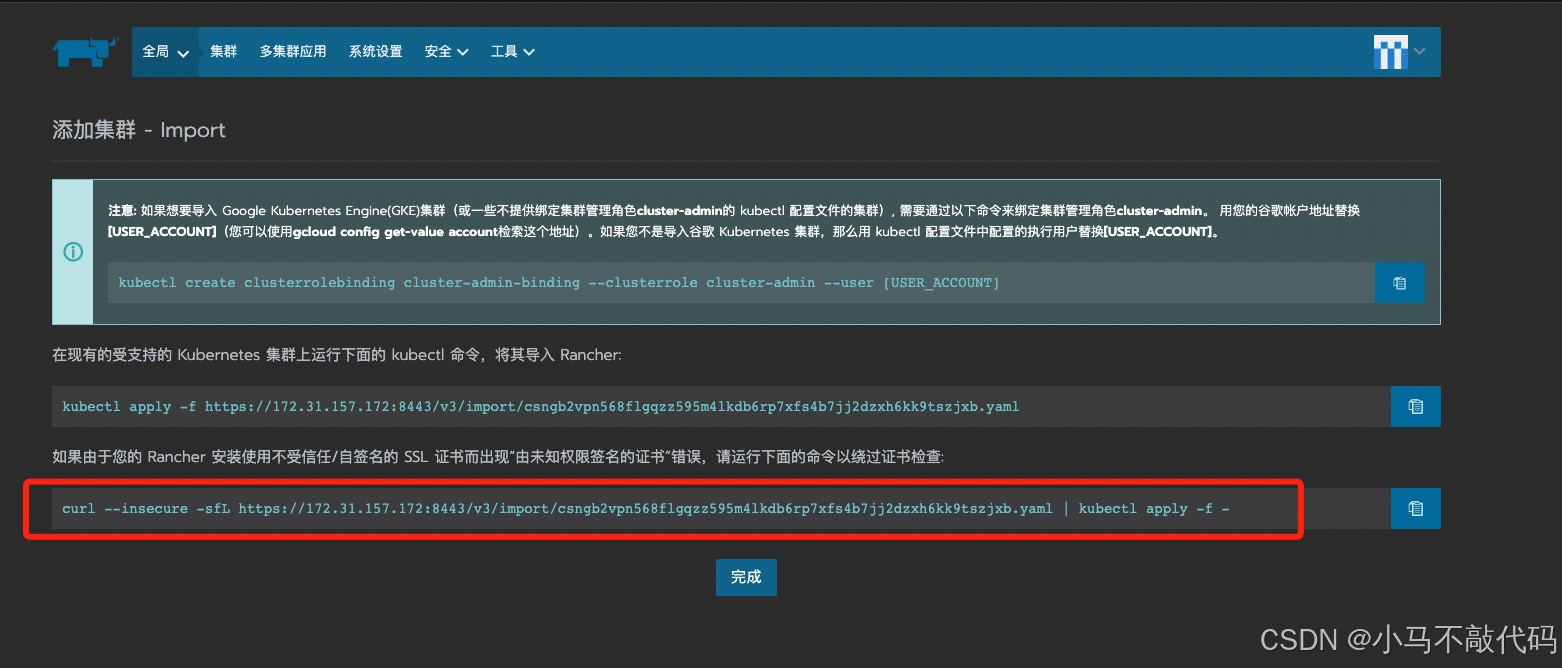Image resolution: width=1562 pixels, height=668 pixels.
Task: Open the user avatar menu
Action: tap(1390, 52)
